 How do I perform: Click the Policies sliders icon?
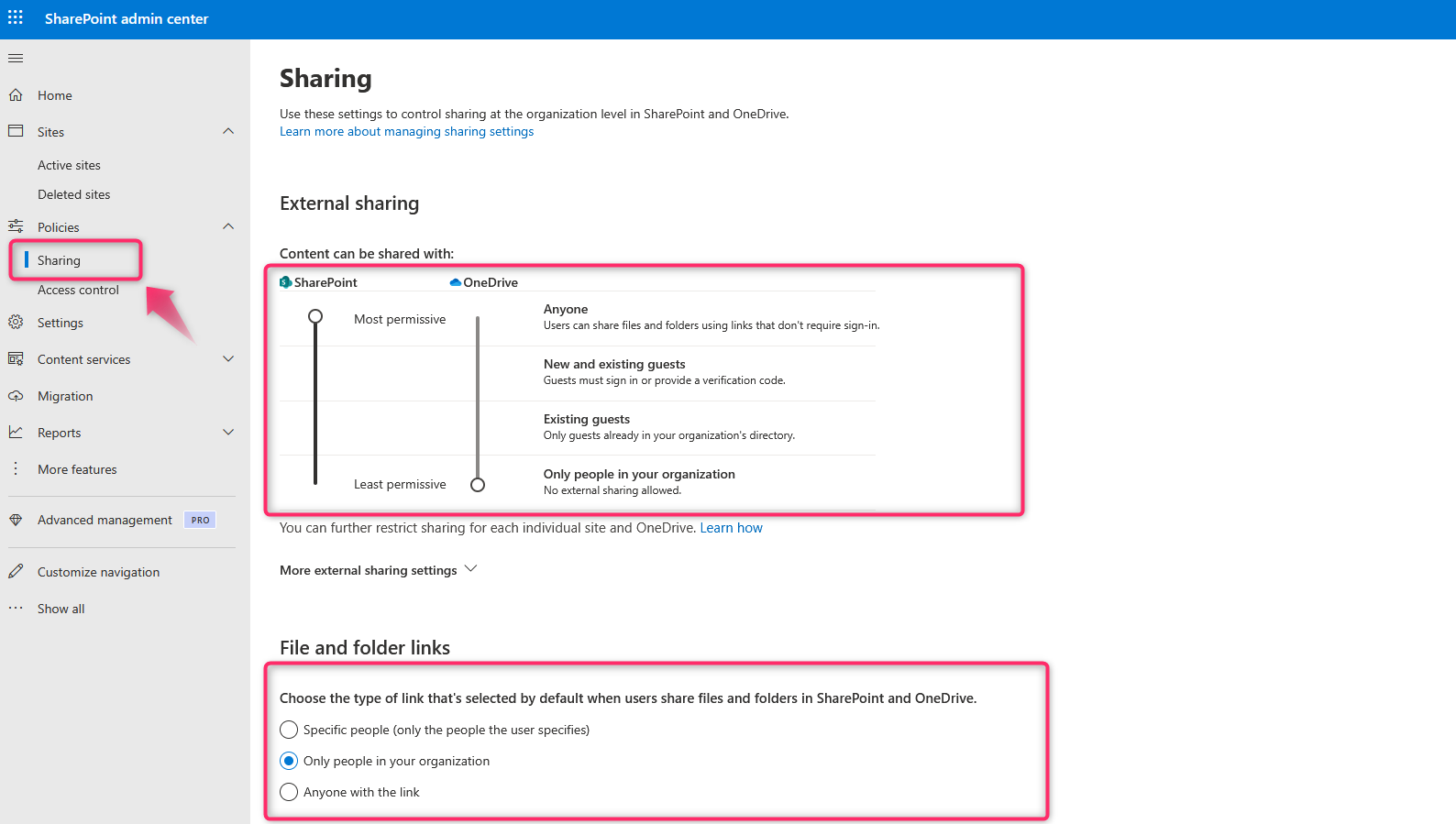tap(16, 226)
